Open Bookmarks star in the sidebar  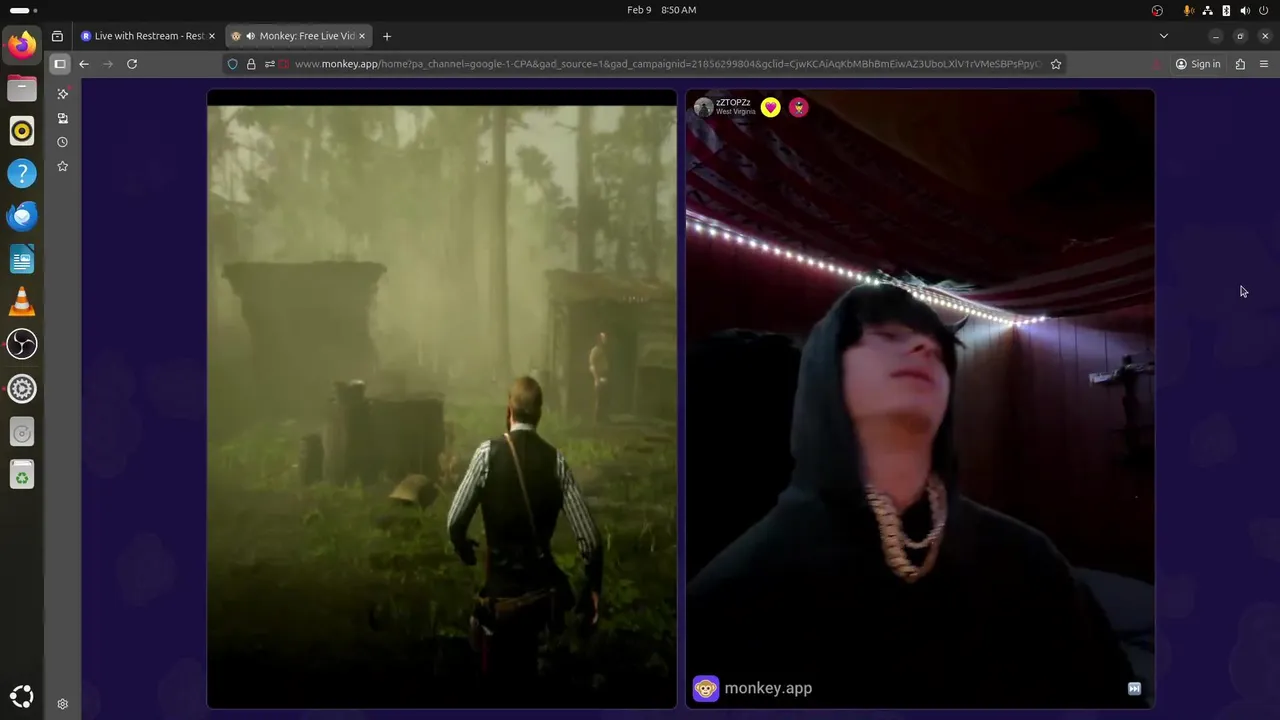click(x=62, y=166)
